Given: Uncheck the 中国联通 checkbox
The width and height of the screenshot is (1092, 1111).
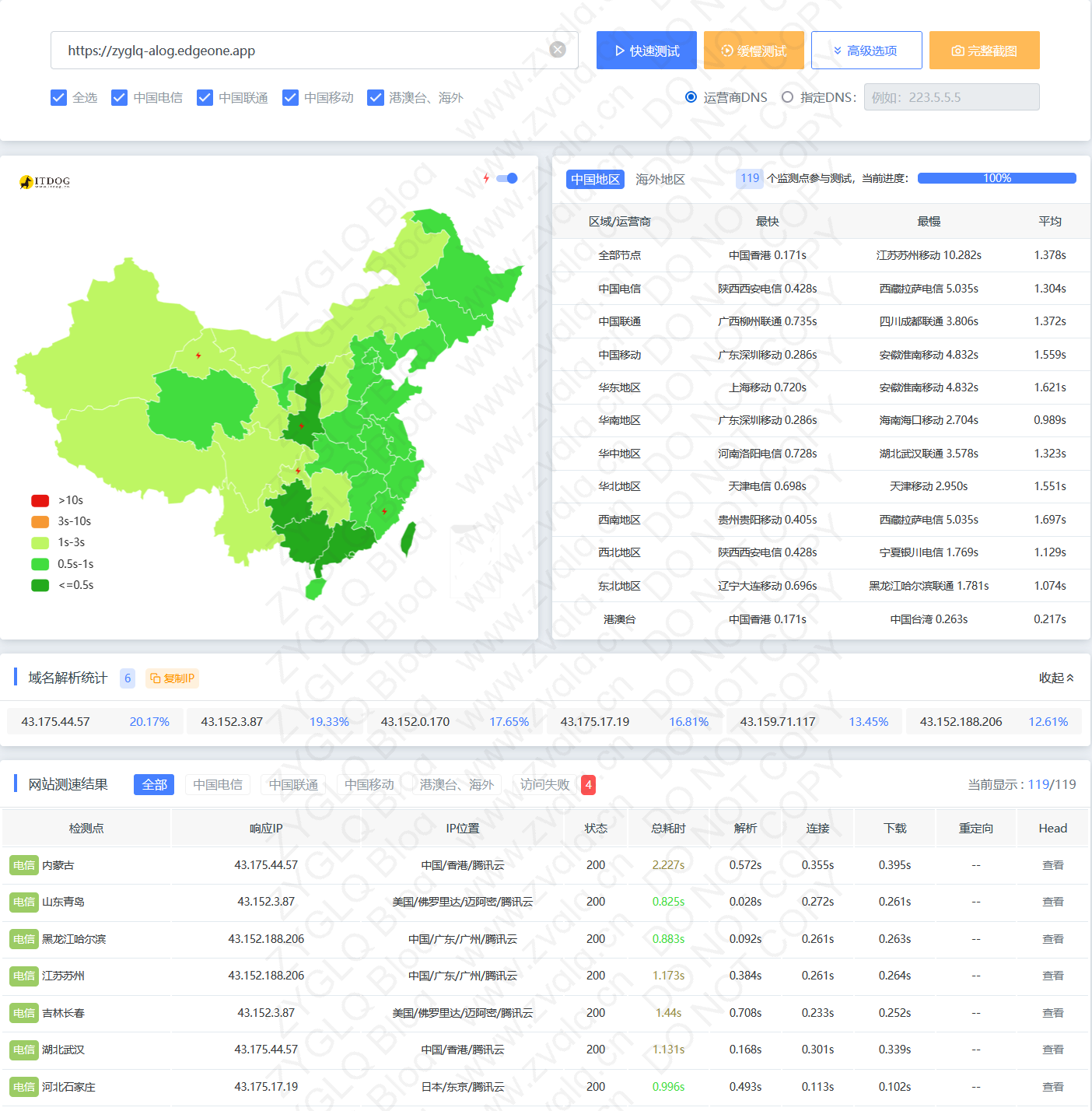Looking at the screenshot, I should 205,97.
